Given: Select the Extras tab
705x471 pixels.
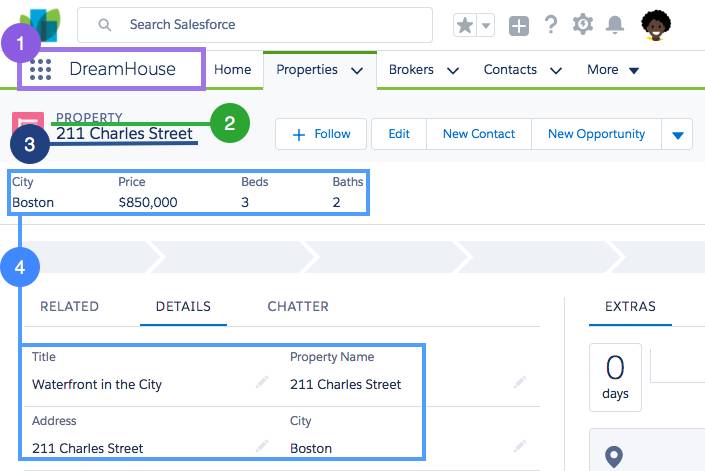Looking at the screenshot, I should pos(630,307).
